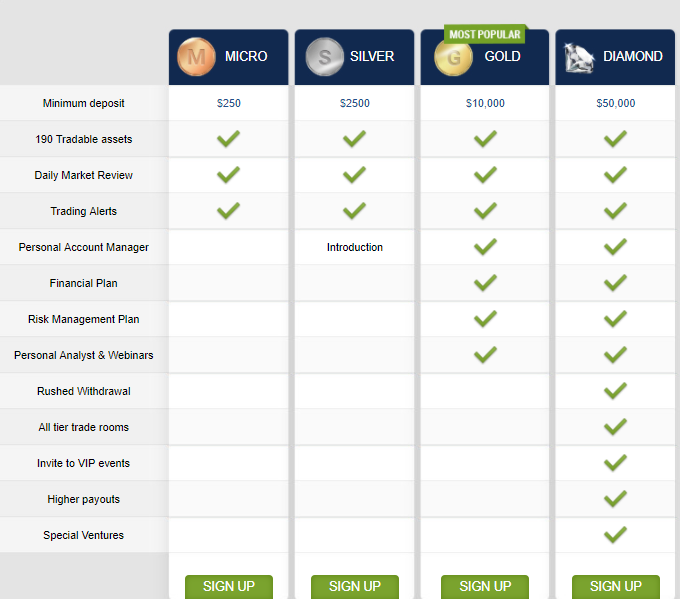This screenshot has height=599, width=680.
Task: Sign up for the Diamond account
Action: [615, 586]
